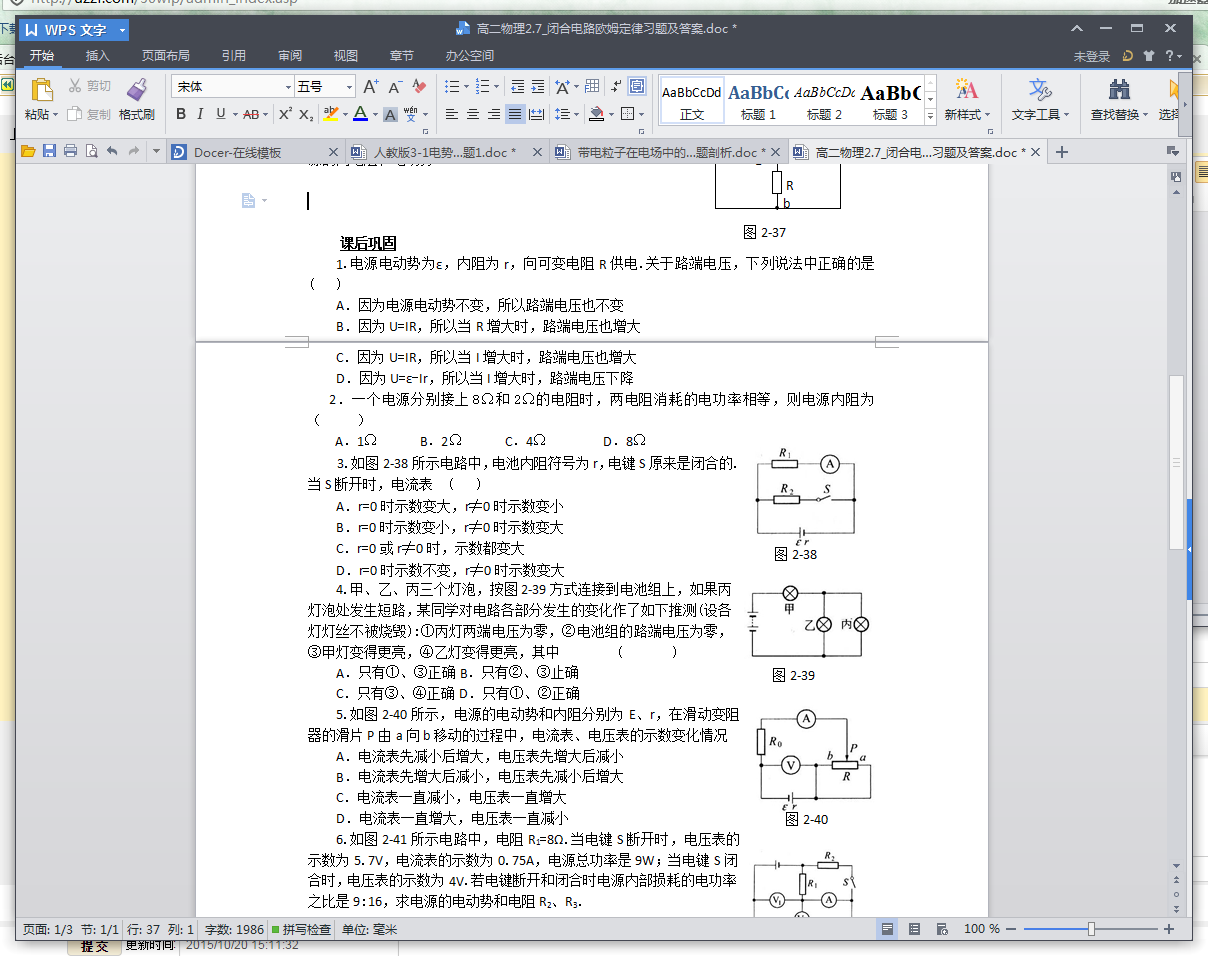
Task: Click the 未登录 (not logged in) link
Action: (x=1092, y=56)
